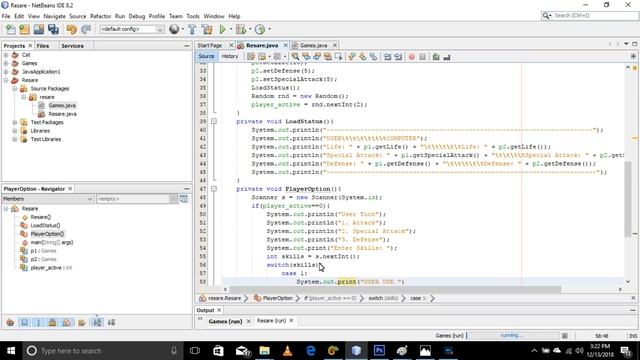Click the Last Edit icon in editor toolbar
Screen dimensions: 640x360
tap(251, 57)
